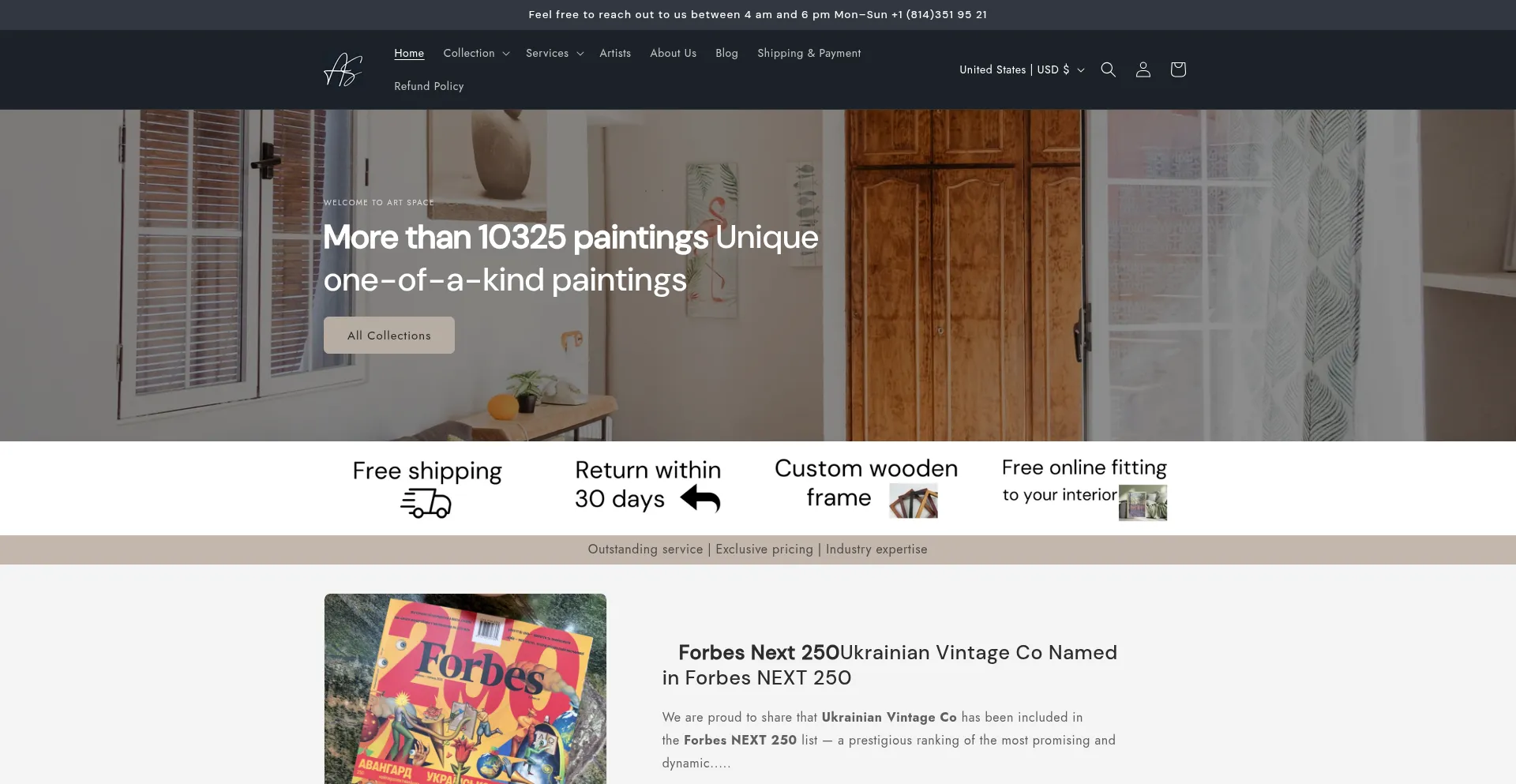The image size is (1516, 784).
Task: Click the wooden frame icon
Action: tap(914, 501)
